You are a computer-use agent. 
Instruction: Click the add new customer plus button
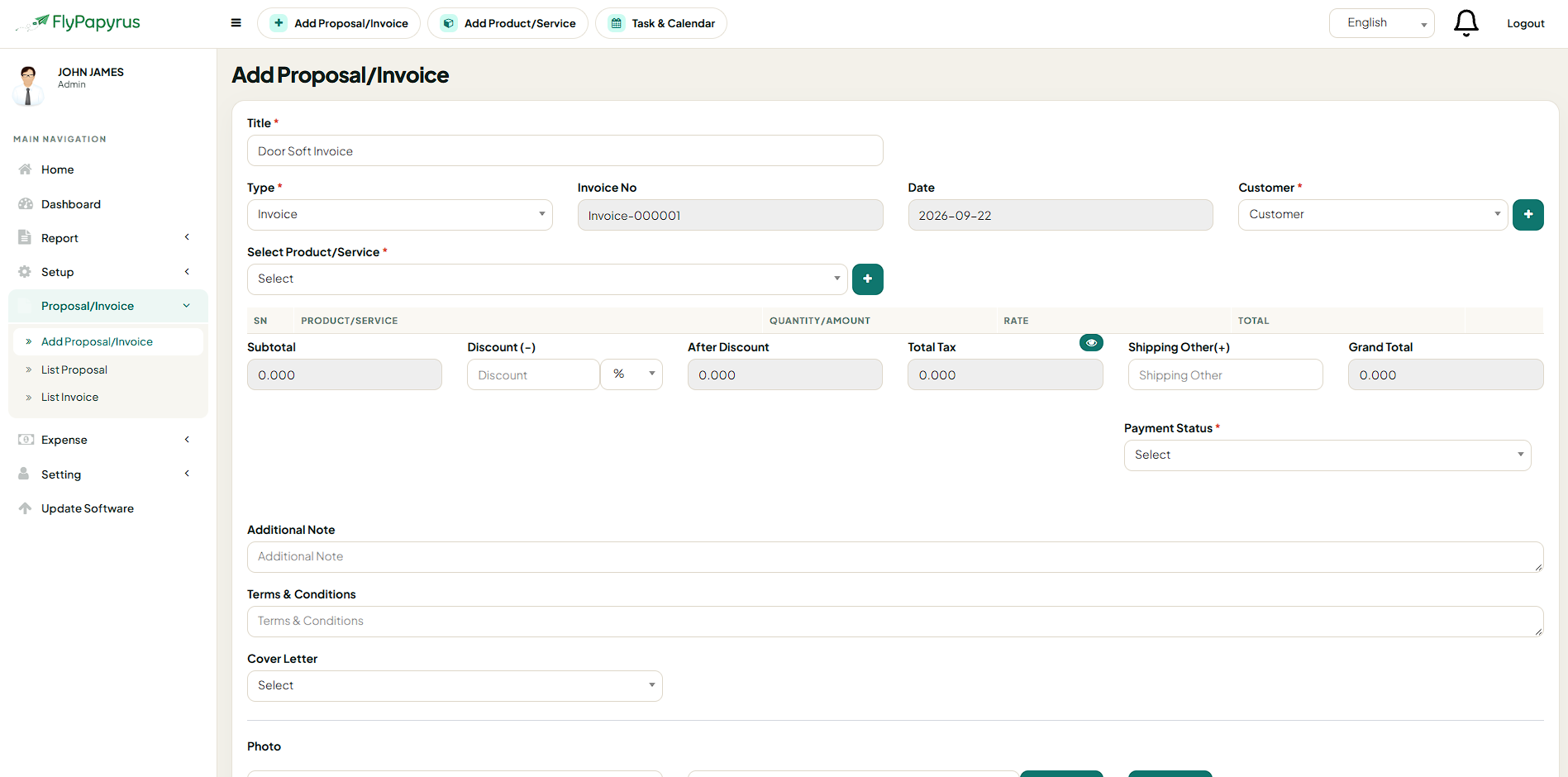click(x=1528, y=215)
